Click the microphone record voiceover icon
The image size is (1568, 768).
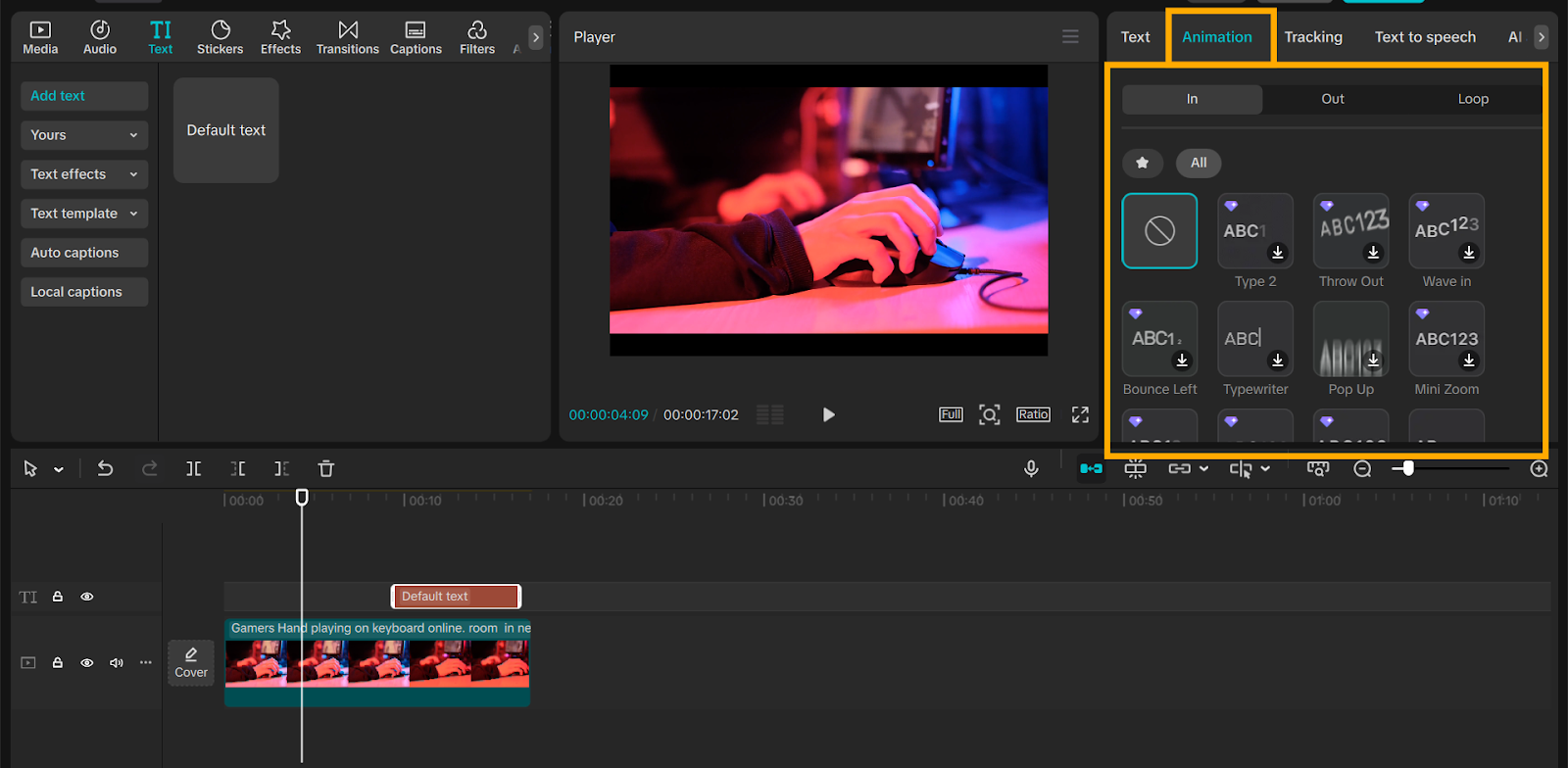click(1031, 469)
